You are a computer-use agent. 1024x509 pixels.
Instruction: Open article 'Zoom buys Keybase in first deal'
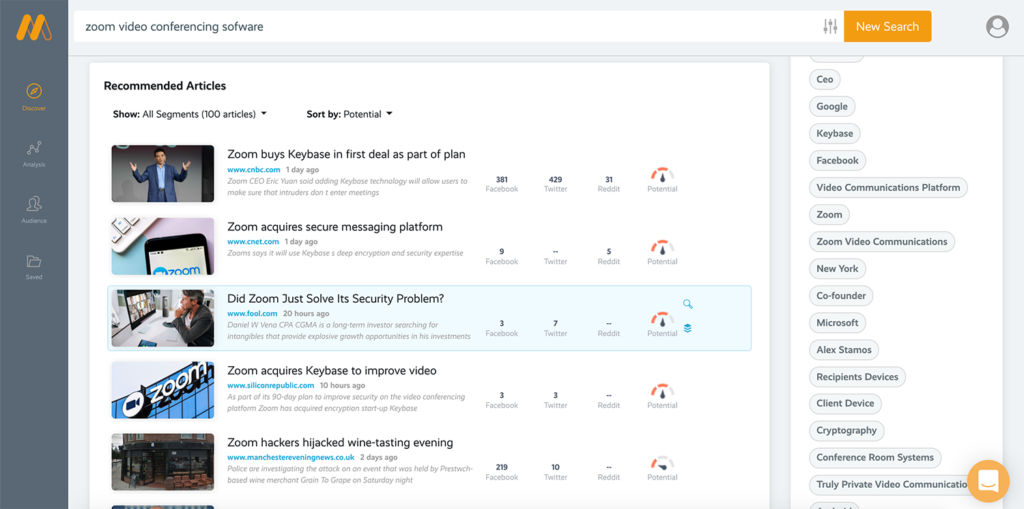pos(346,154)
